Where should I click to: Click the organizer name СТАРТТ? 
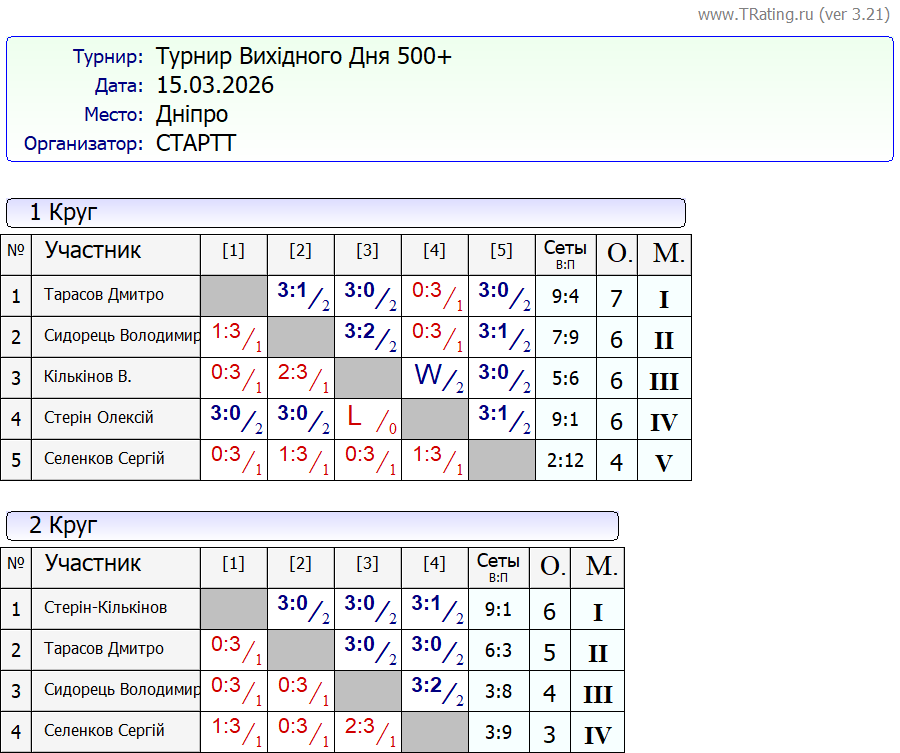tap(196, 143)
